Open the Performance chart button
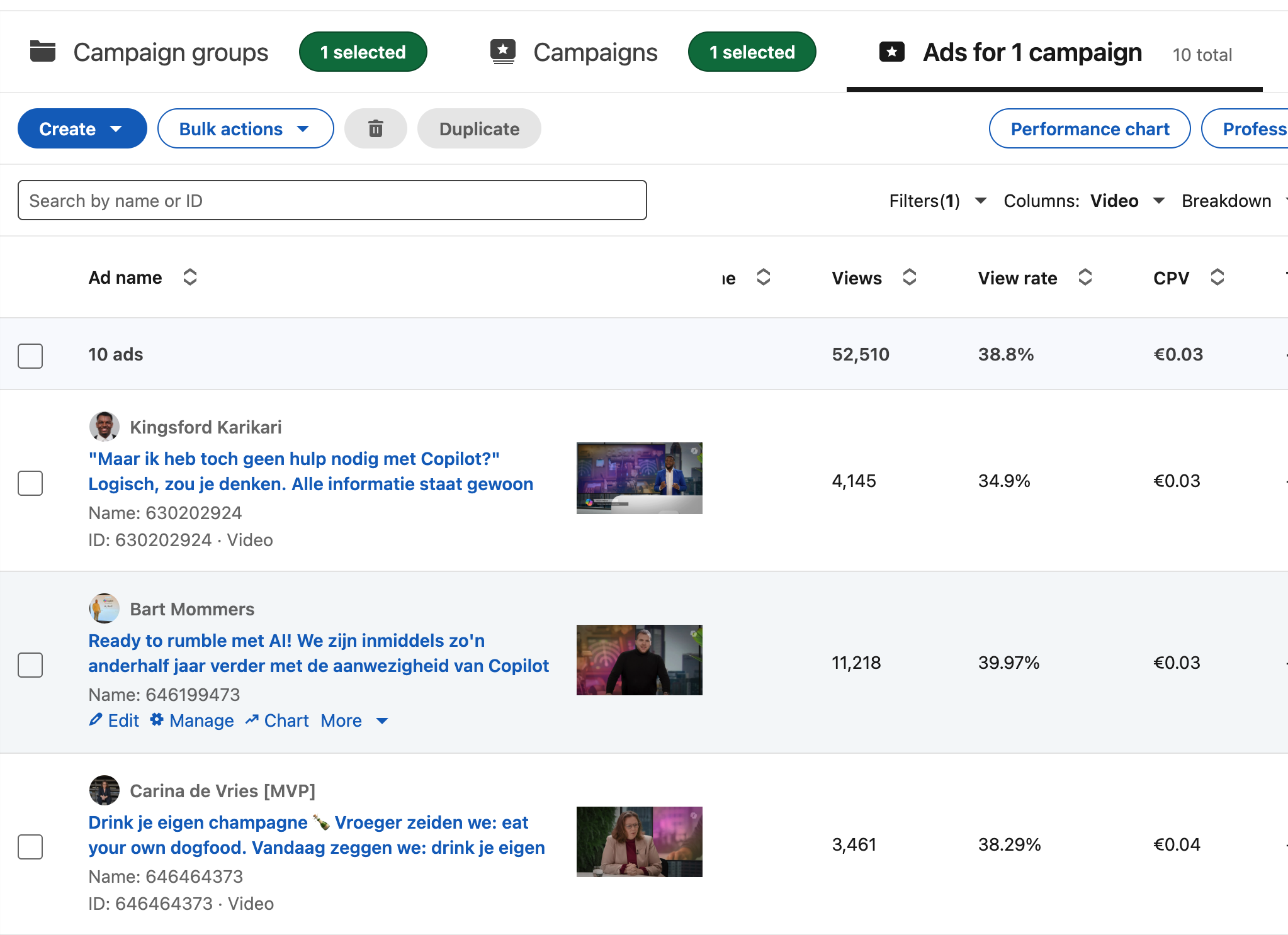The height and width of the screenshot is (935, 1288). [1090, 128]
